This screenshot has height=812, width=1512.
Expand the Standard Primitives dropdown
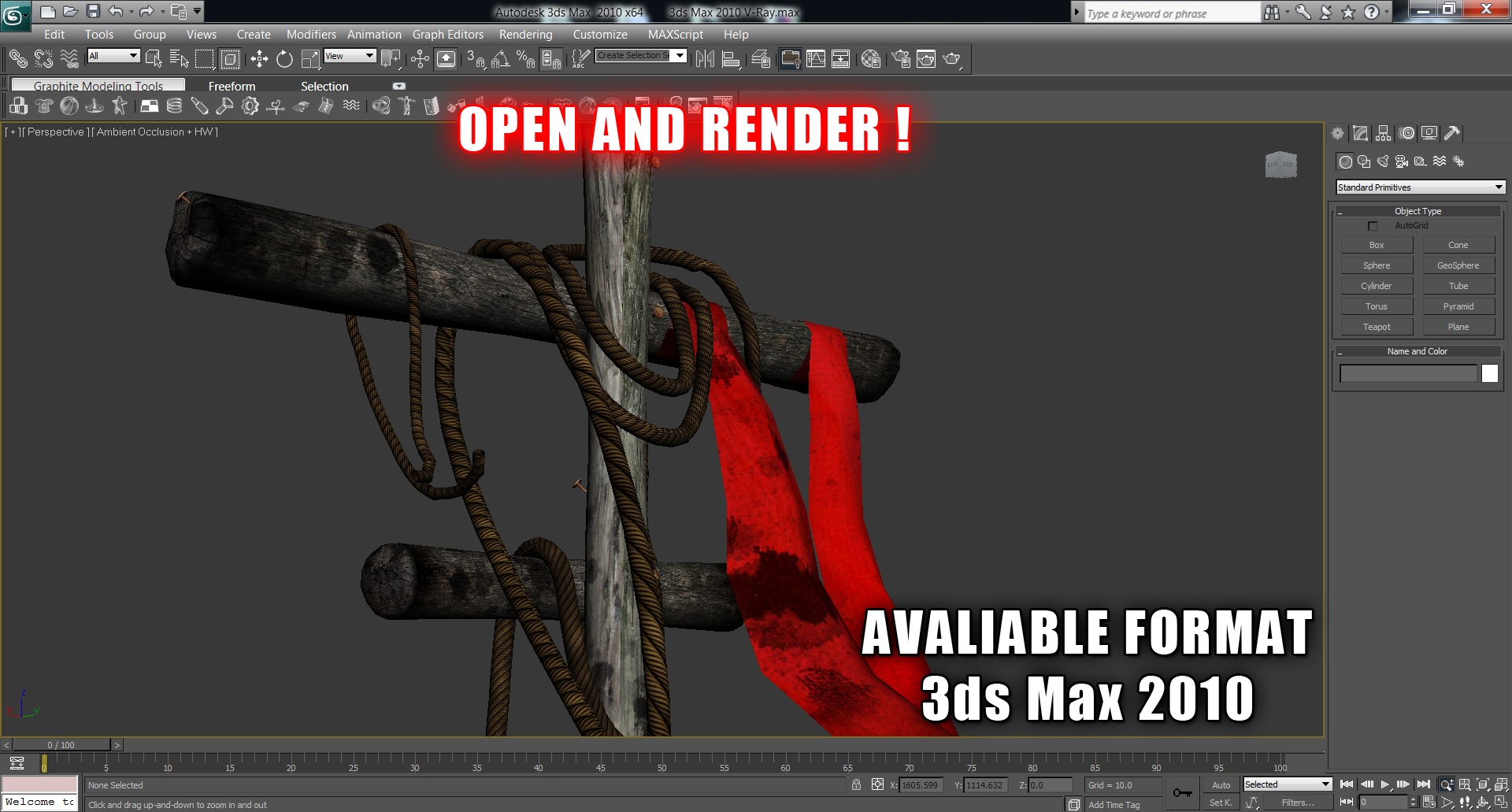(x=1421, y=187)
